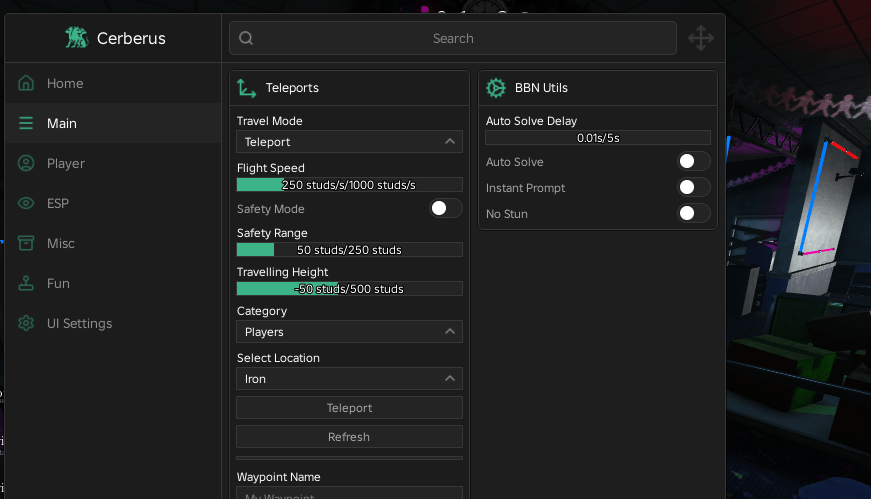
Task: Click the Waypoint Name input field
Action: tap(349, 493)
